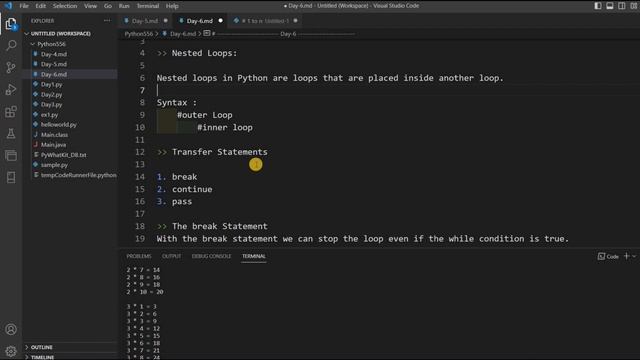Open the Run and Debug view
The image size is (640, 360).
[11, 89]
